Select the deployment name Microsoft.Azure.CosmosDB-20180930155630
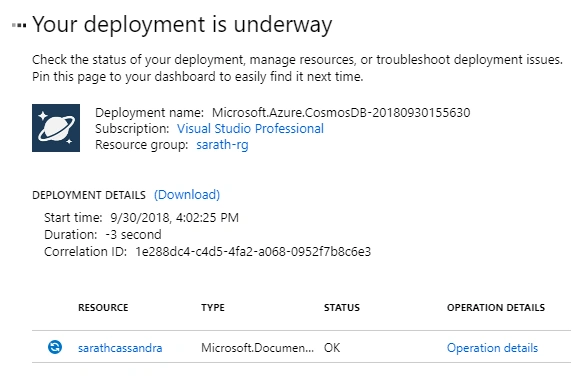The width and height of the screenshot is (588, 386). click(341, 113)
